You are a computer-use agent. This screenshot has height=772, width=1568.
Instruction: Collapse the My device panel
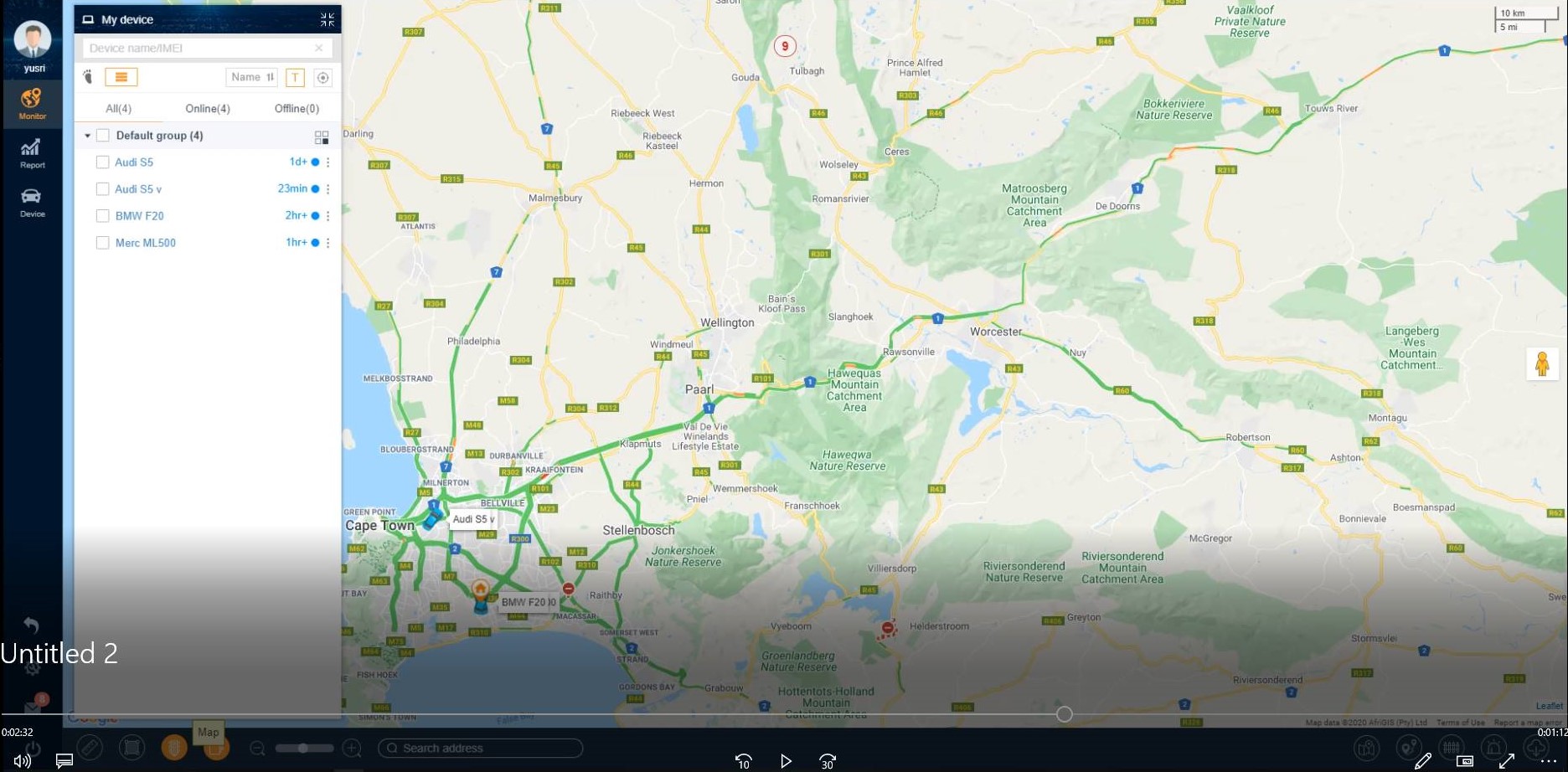pyautogui.click(x=327, y=19)
